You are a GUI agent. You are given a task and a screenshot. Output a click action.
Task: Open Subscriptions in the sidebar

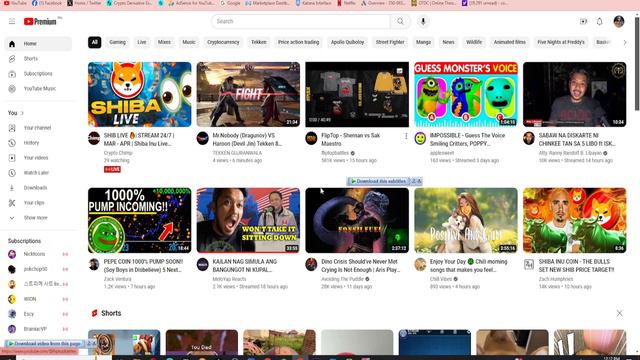tap(38, 73)
